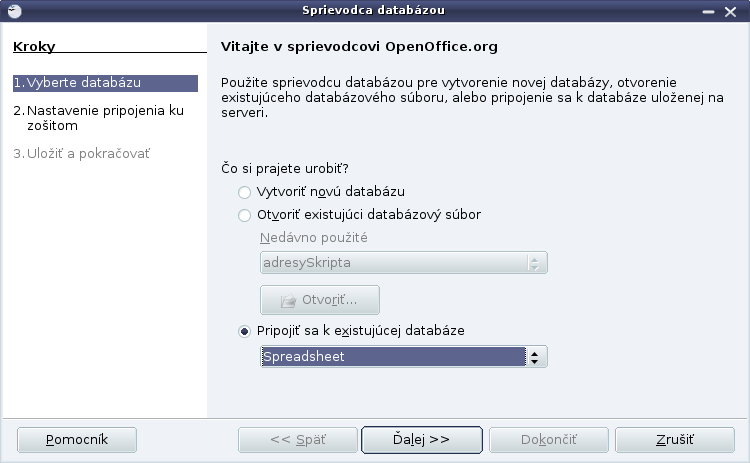This screenshot has height=463, width=750.
Task: Click step 3 Uložiť a pokračovať
Action: 81,154
